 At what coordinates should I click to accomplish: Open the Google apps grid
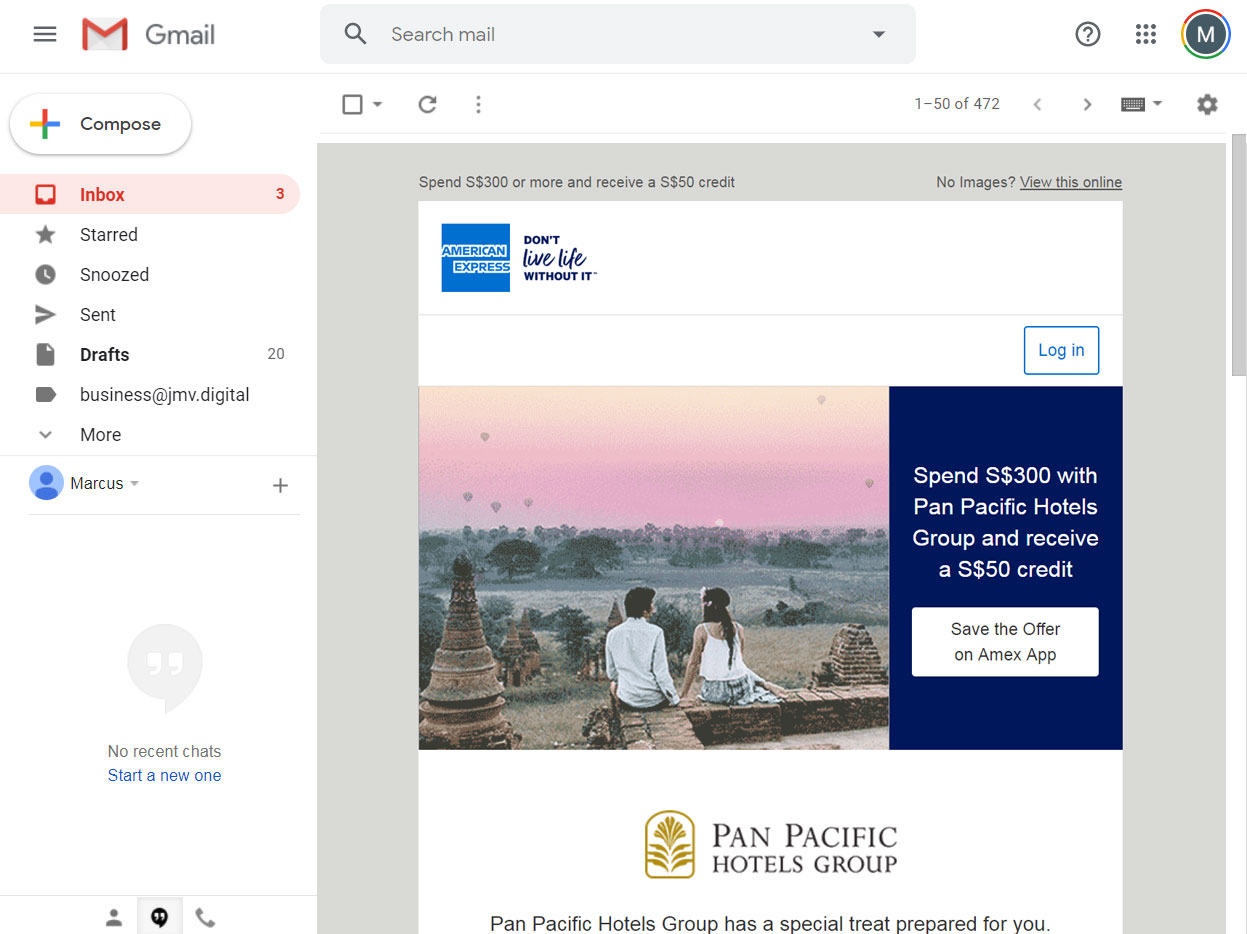[x=1146, y=34]
